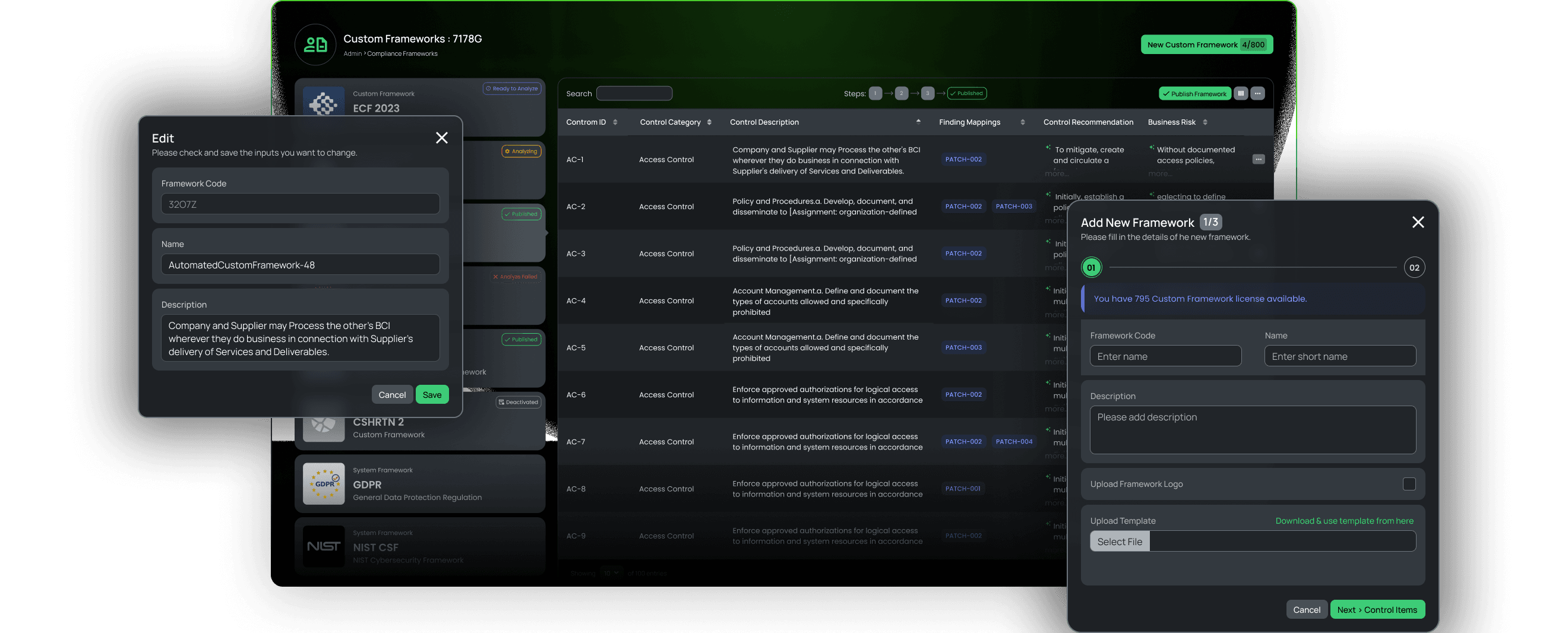1568x633 pixels.
Task: Click Next > Control Items button
Action: pyautogui.click(x=1377, y=609)
